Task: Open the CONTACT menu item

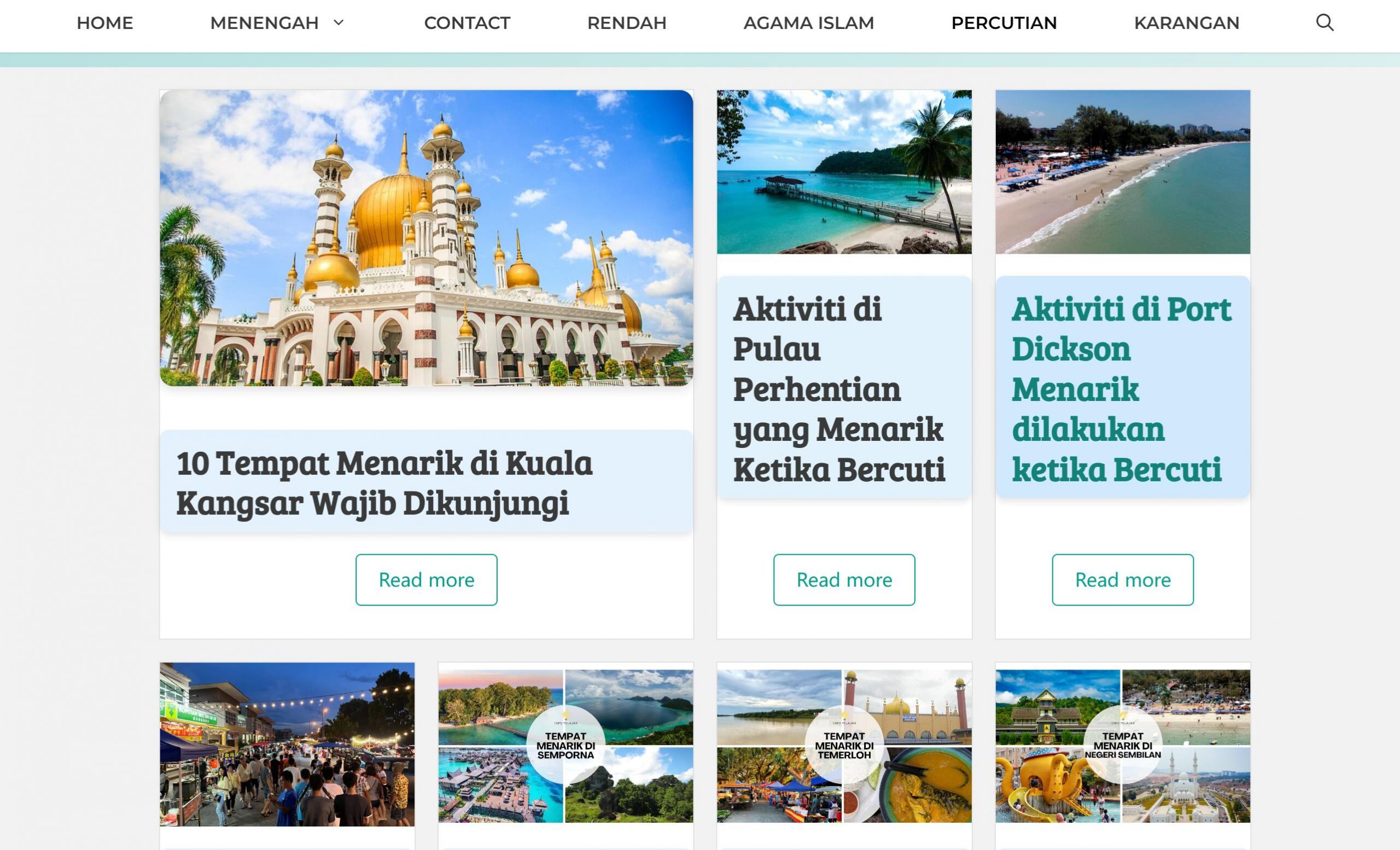Action: pyautogui.click(x=467, y=23)
